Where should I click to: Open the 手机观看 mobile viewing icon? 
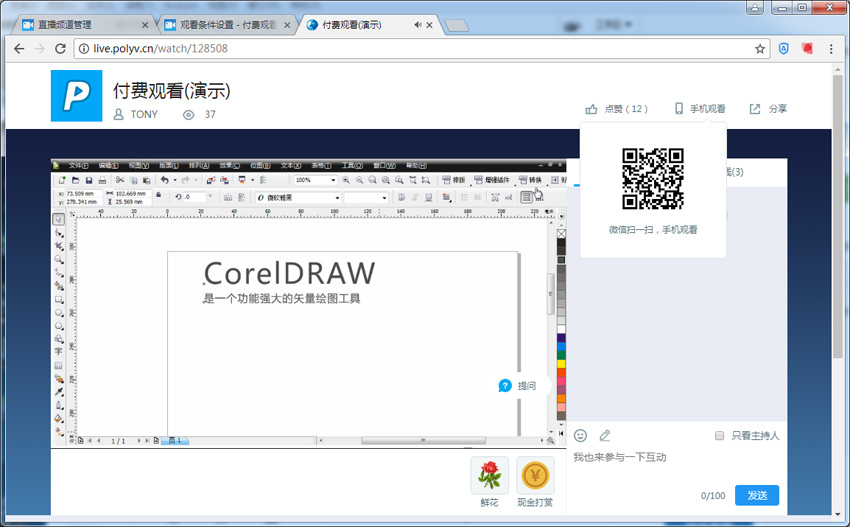(x=679, y=109)
